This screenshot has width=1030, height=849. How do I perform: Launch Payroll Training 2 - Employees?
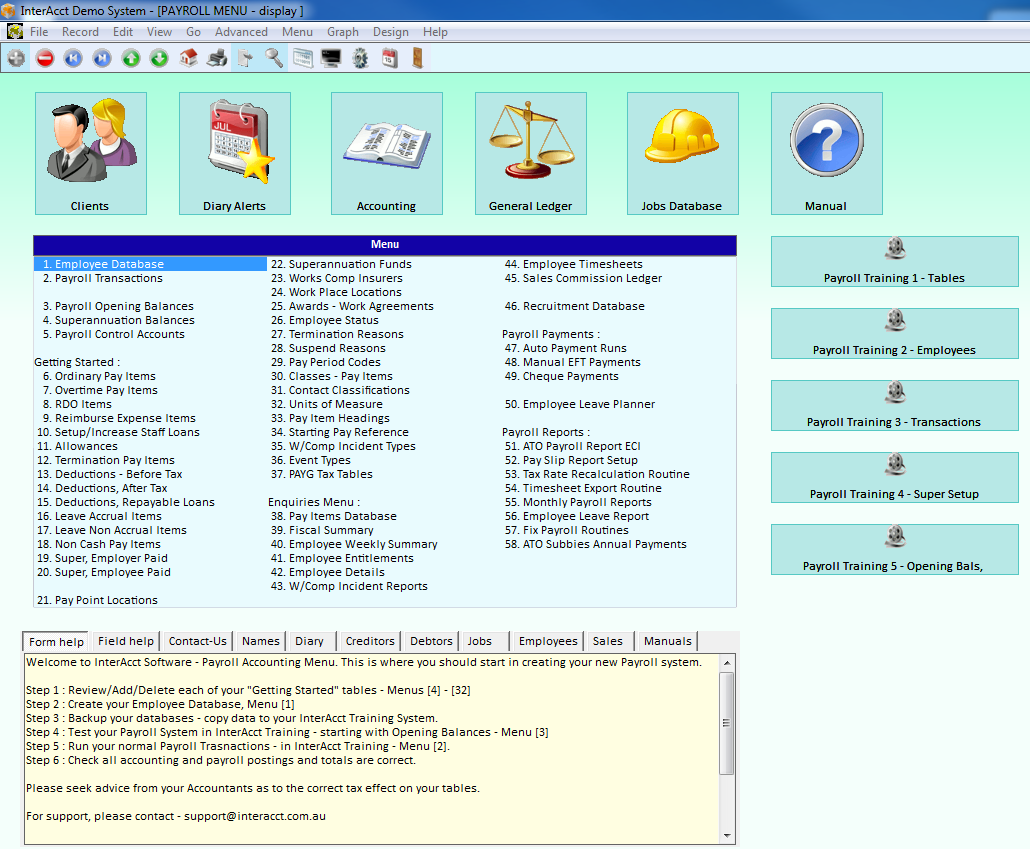tap(894, 333)
